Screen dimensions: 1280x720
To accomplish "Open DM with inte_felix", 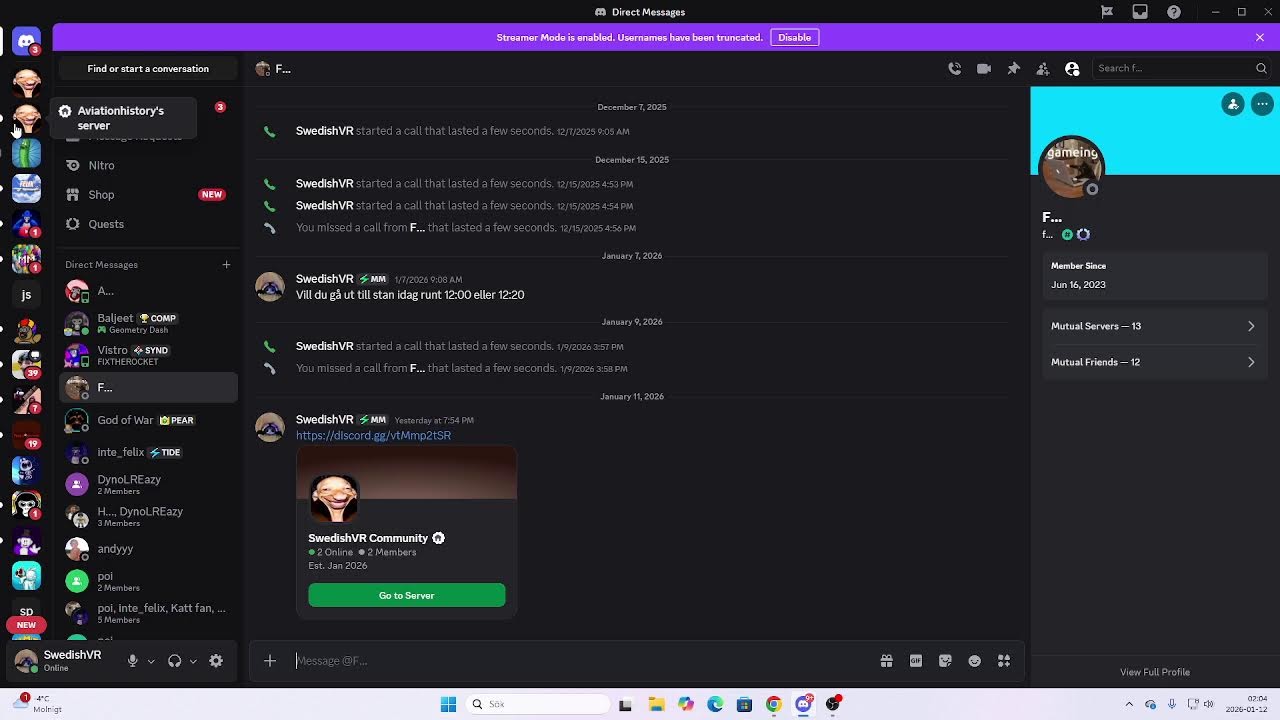I will coord(149,452).
